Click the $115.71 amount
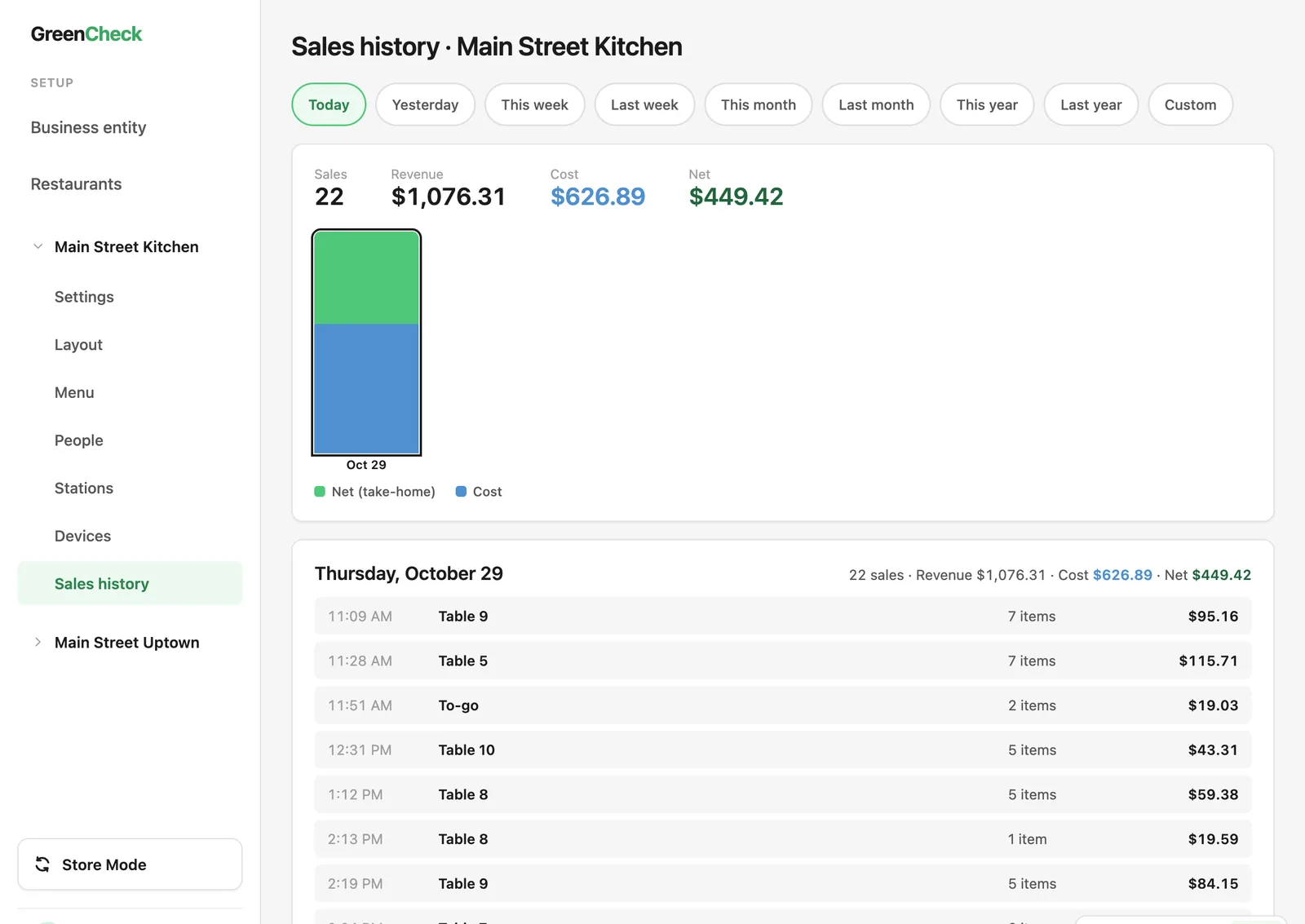 tap(1208, 661)
